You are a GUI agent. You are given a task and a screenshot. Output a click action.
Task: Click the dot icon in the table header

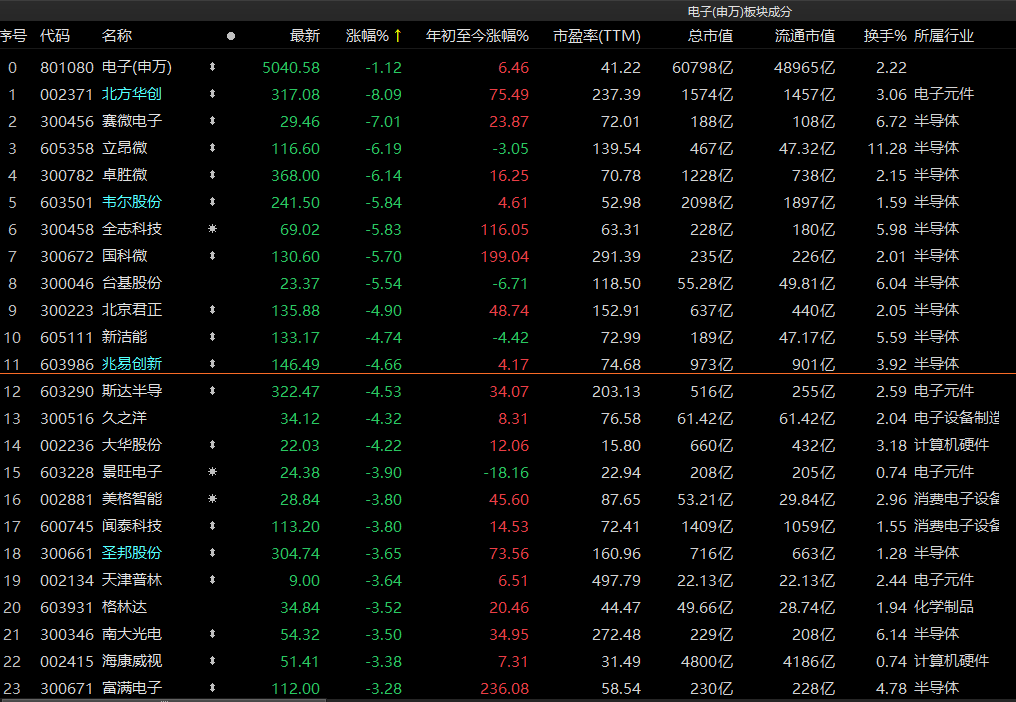click(x=231, y=36)
